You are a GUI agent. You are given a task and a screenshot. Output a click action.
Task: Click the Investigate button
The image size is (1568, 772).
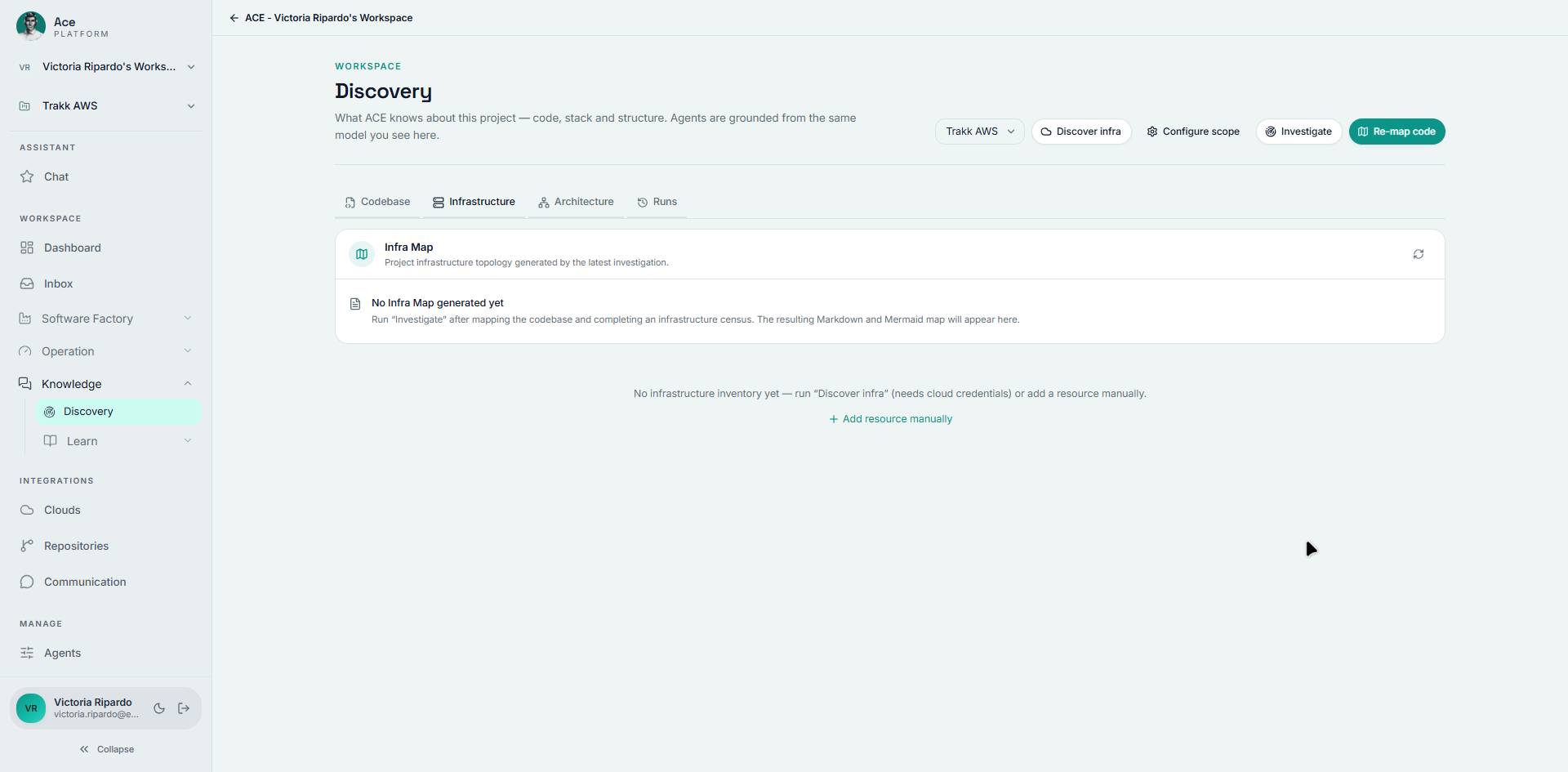(1298, 132)
